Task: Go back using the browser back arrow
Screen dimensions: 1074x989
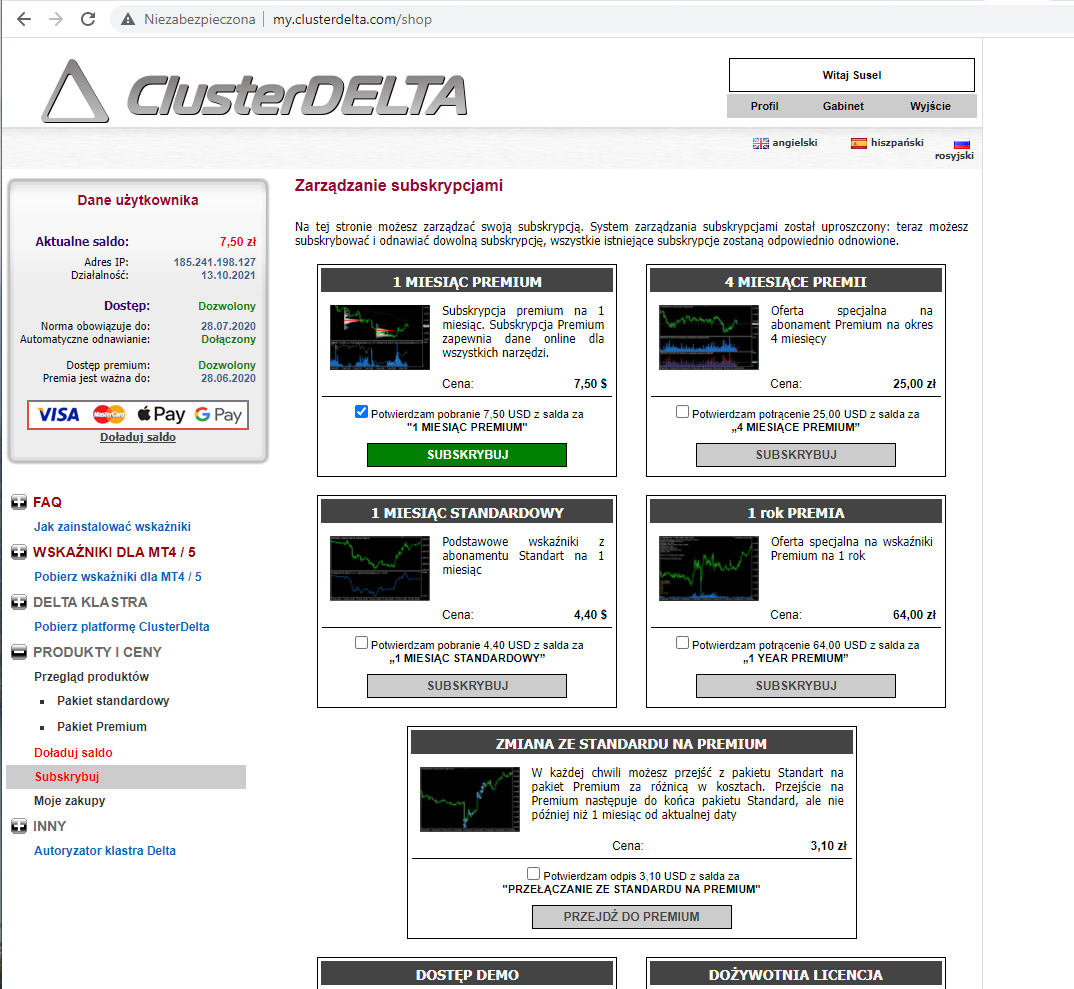Action: (x=24, y=19)
